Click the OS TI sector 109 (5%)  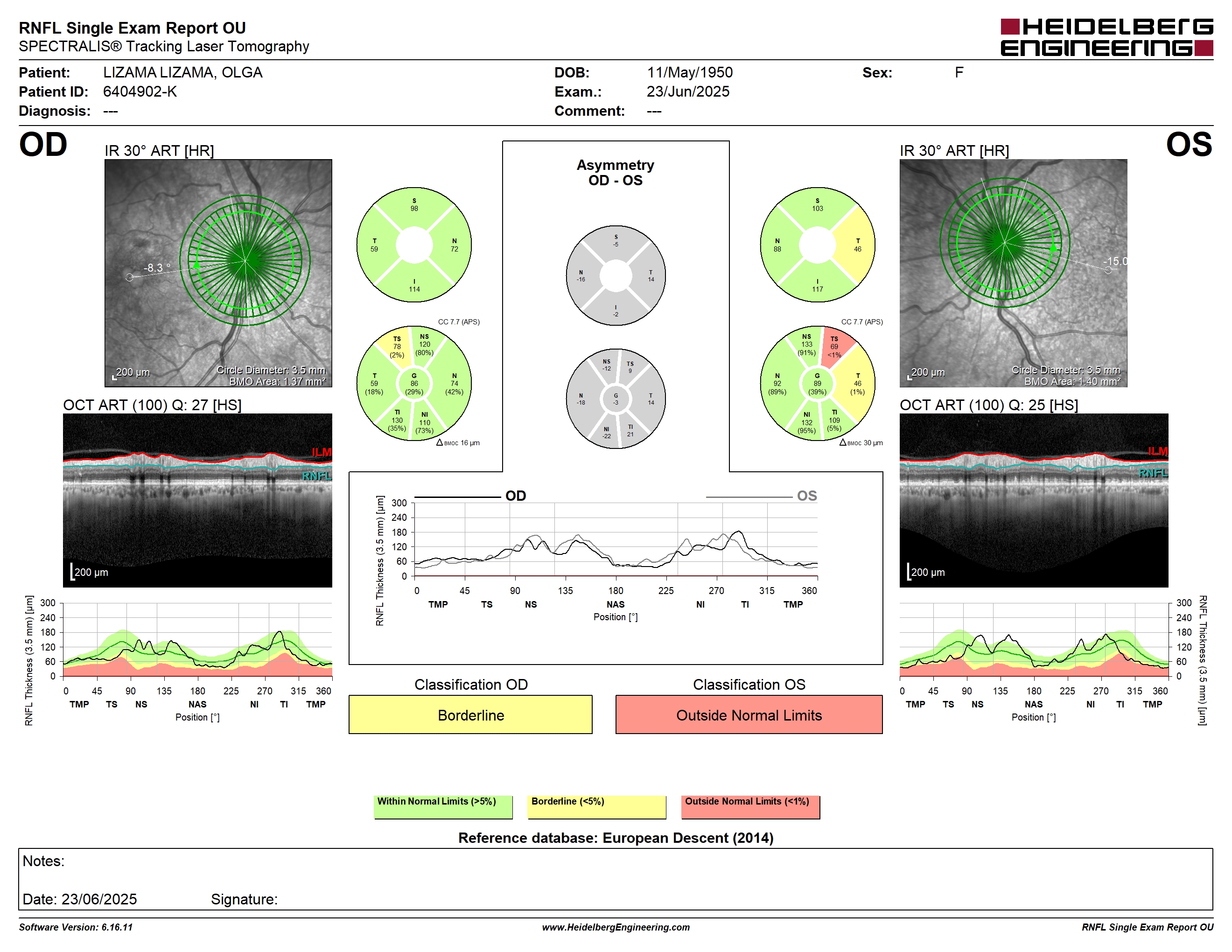(x=834, y=421)
